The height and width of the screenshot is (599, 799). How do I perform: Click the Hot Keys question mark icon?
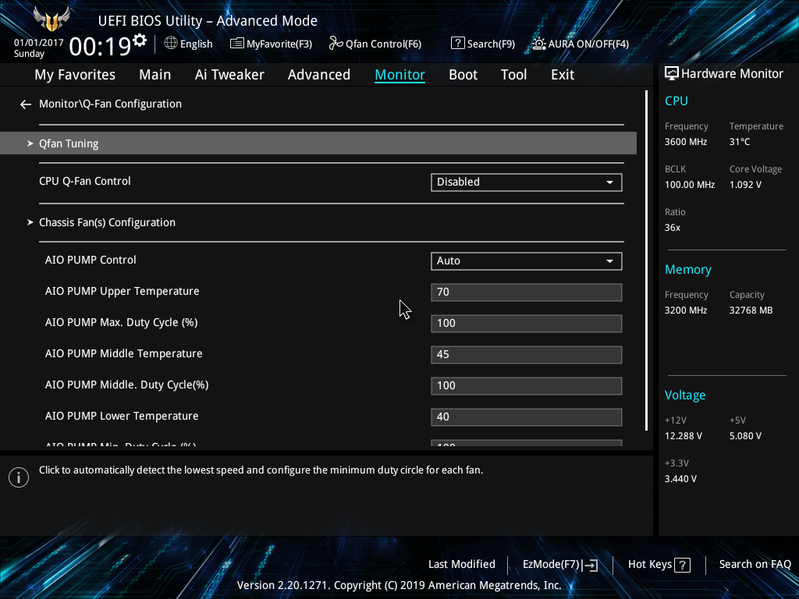[682, 565]
